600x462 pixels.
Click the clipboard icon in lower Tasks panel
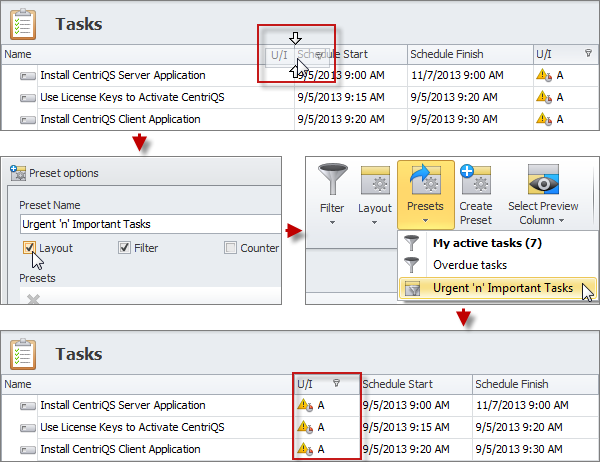(x=23, y=354)
